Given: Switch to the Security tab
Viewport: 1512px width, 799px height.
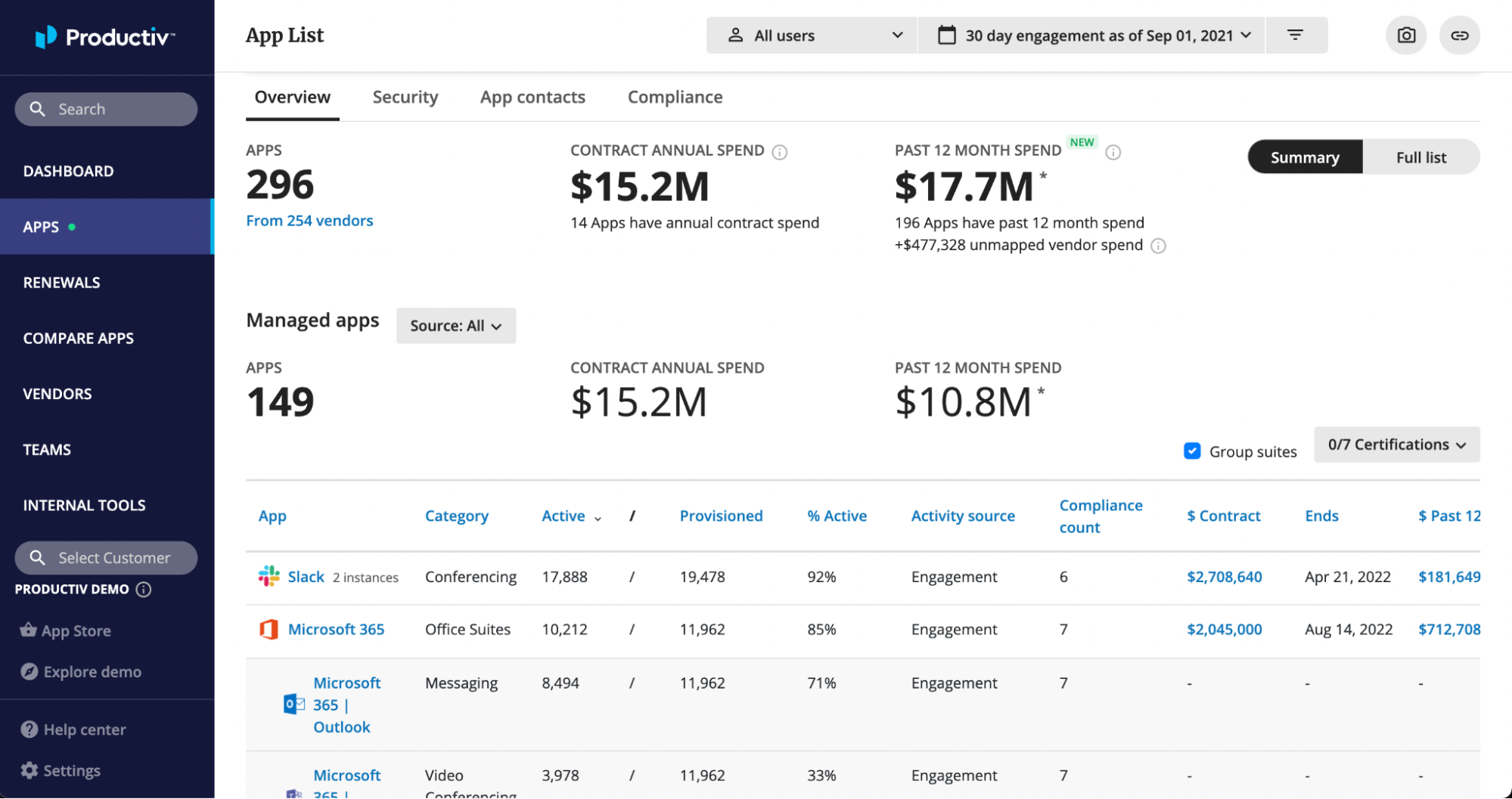Looking at the screenshot, I should click(x=405, y=97).
